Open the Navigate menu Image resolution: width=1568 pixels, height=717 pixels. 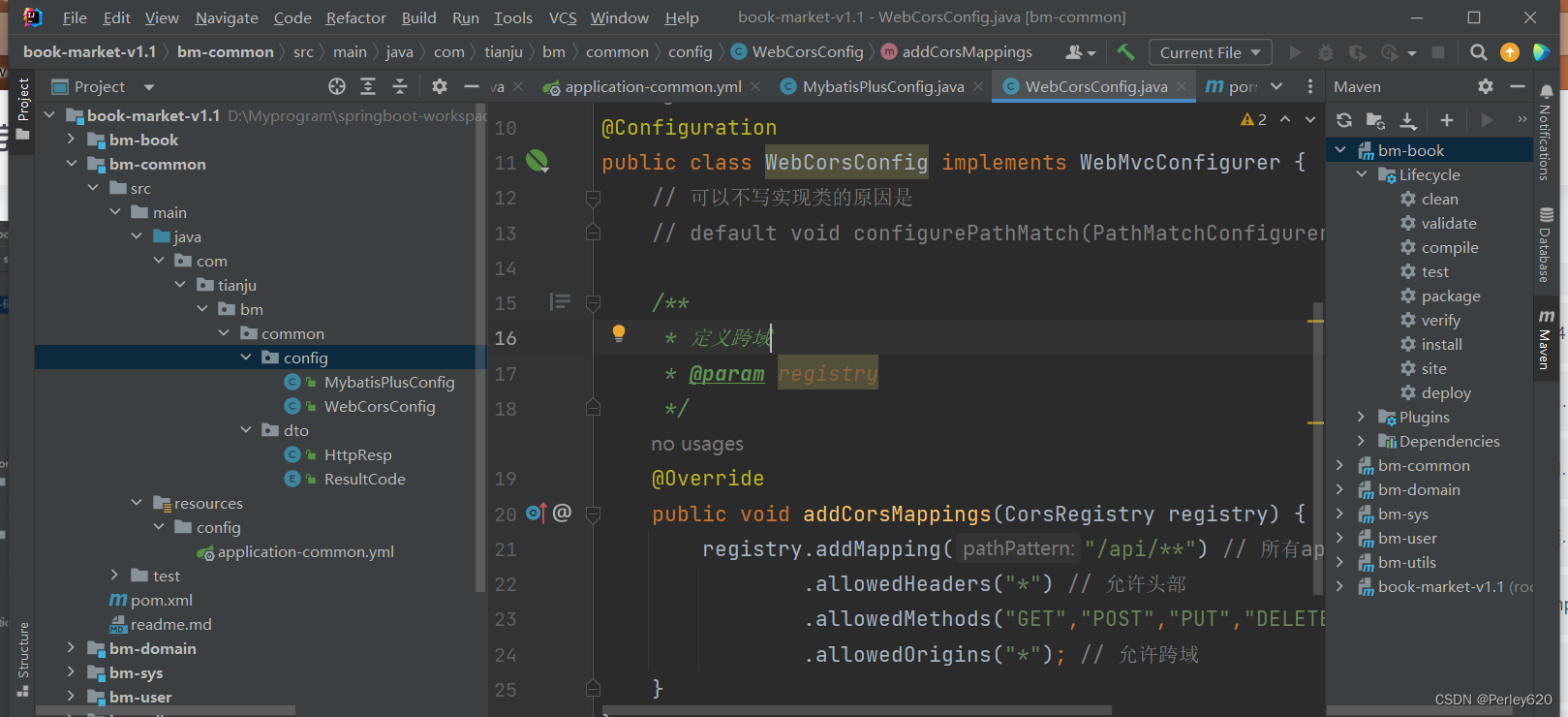pyautogui.click(x=227, y=17)
